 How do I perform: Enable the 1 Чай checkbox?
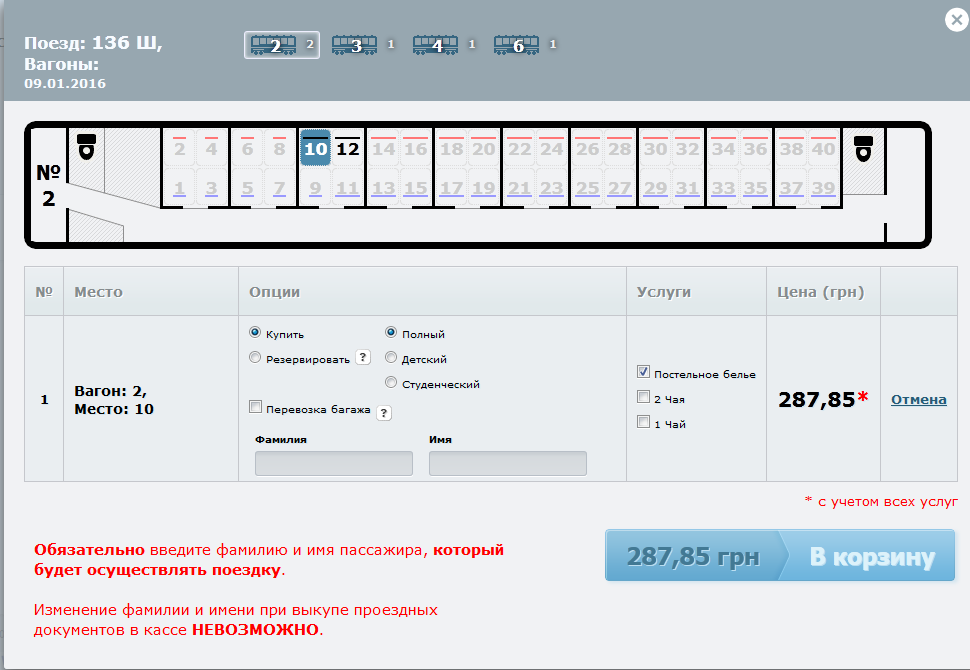[x=644, y=423]
